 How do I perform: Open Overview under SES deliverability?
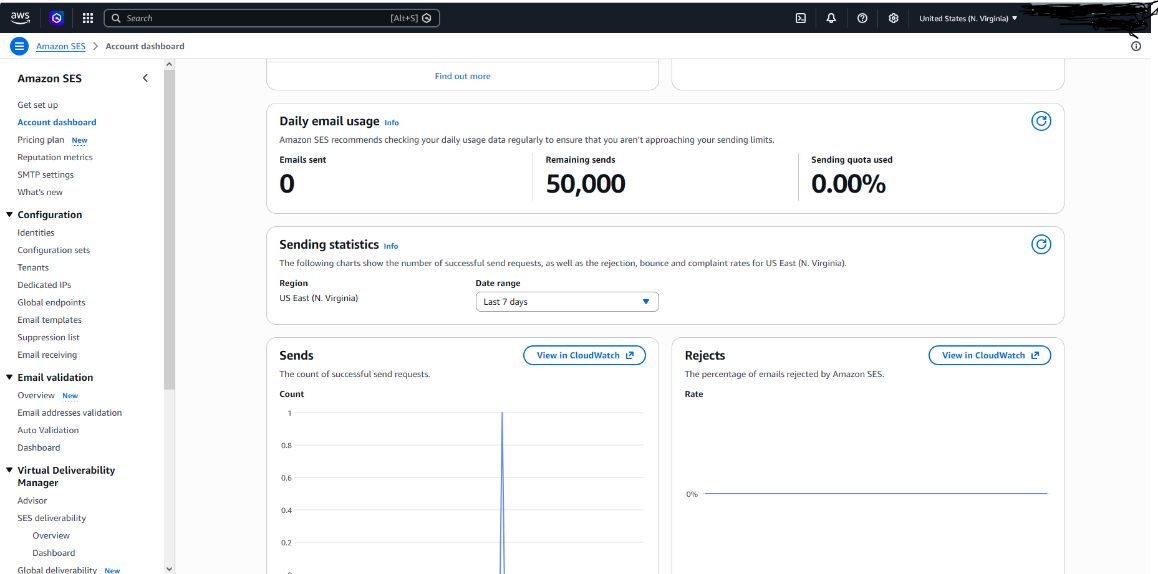point(51,536)
